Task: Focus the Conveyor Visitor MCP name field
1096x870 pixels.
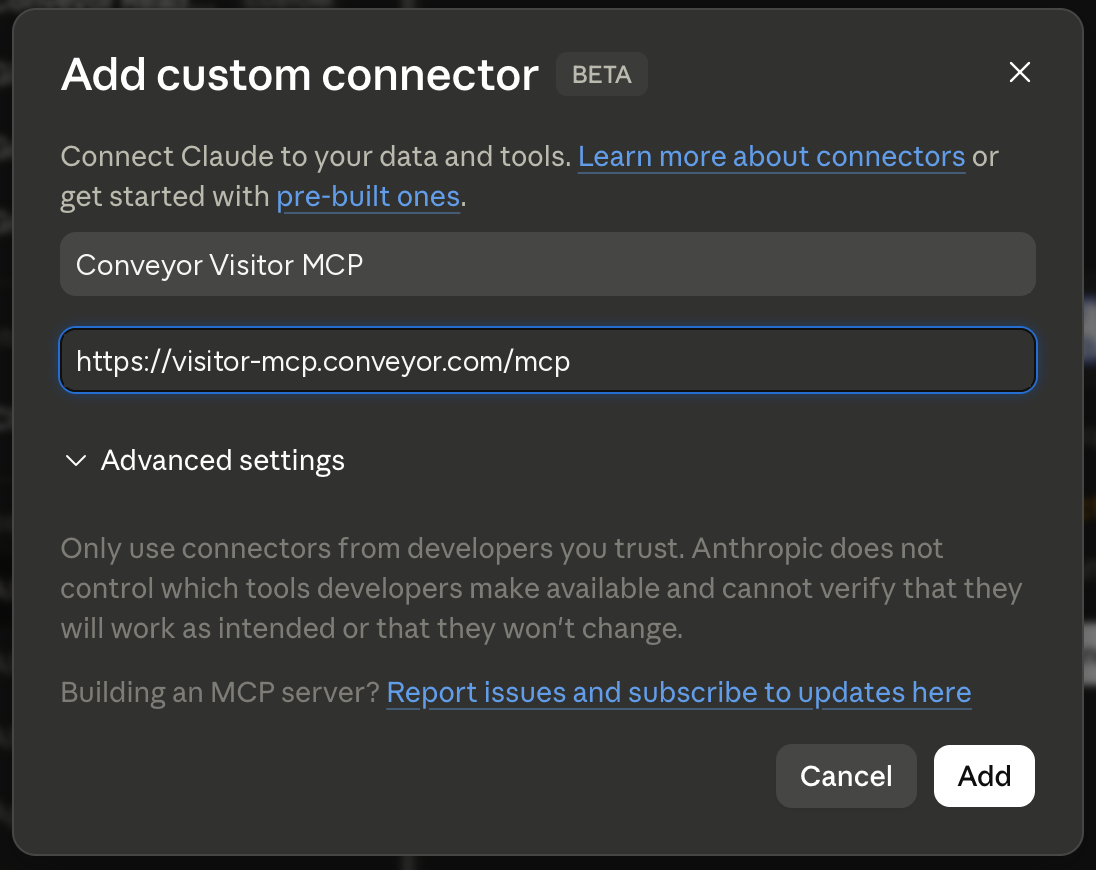Action: [x=548, y=264]
